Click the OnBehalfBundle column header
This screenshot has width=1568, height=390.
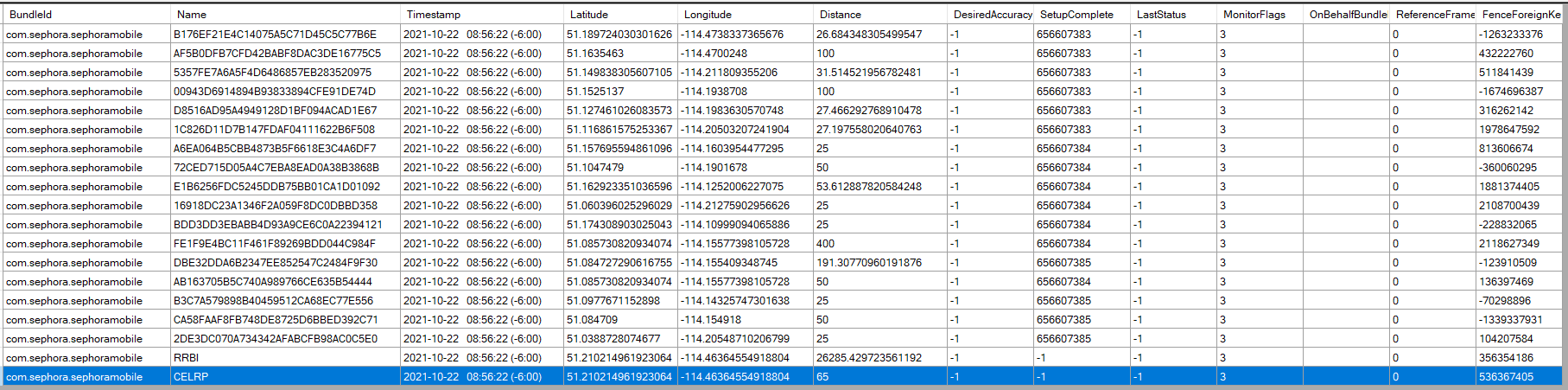tap(1346, 15)
